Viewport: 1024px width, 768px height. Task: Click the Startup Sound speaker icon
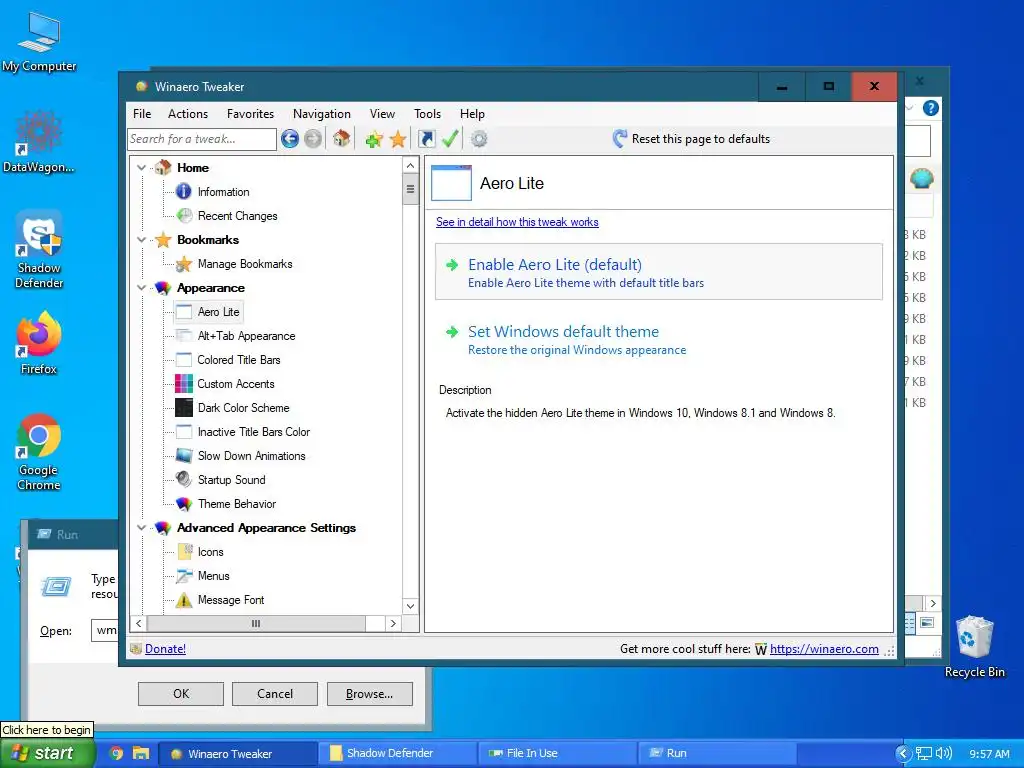184,479
